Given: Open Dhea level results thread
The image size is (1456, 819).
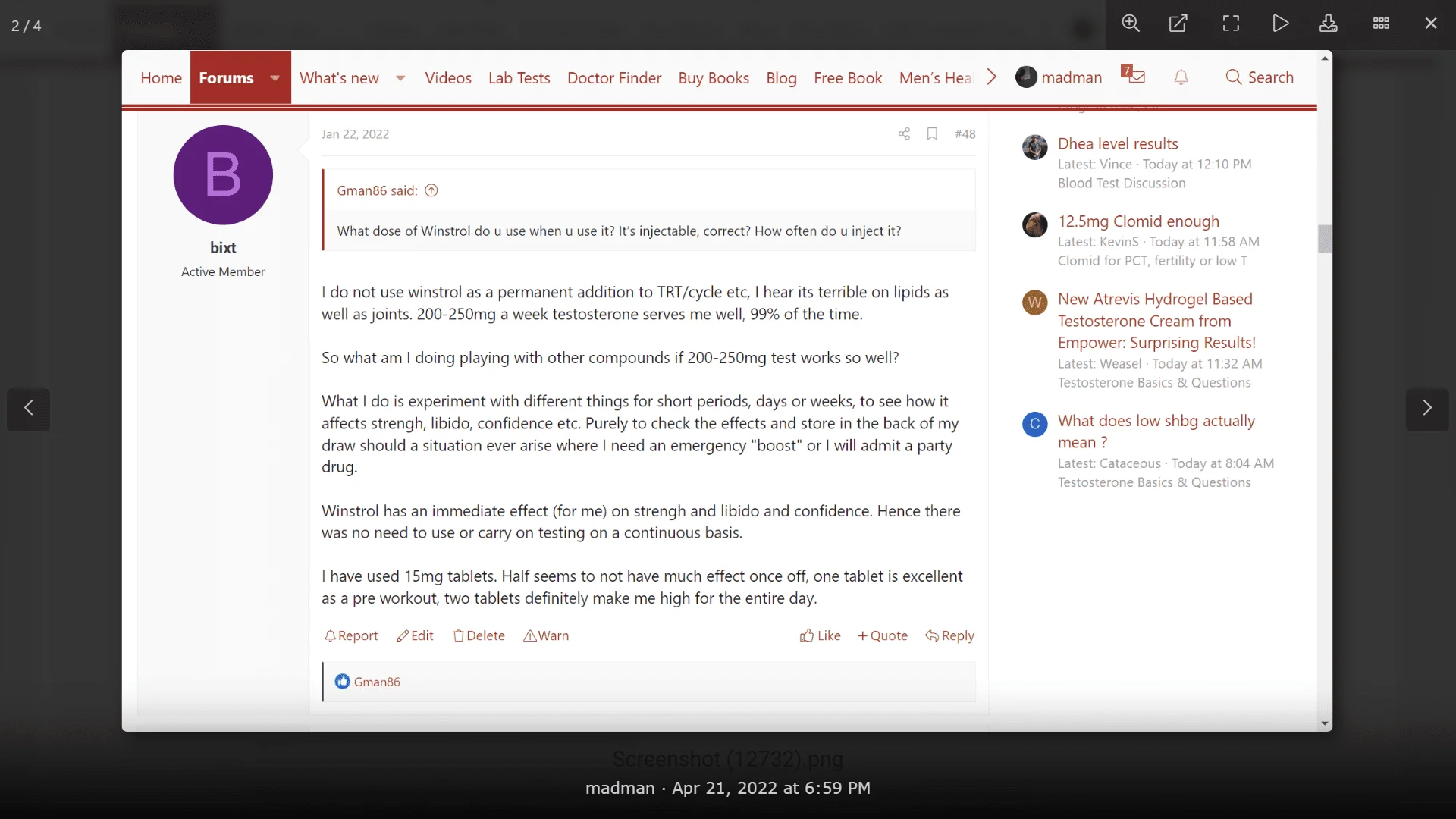Looking at the screenshot, I should tap(1118, 143).
